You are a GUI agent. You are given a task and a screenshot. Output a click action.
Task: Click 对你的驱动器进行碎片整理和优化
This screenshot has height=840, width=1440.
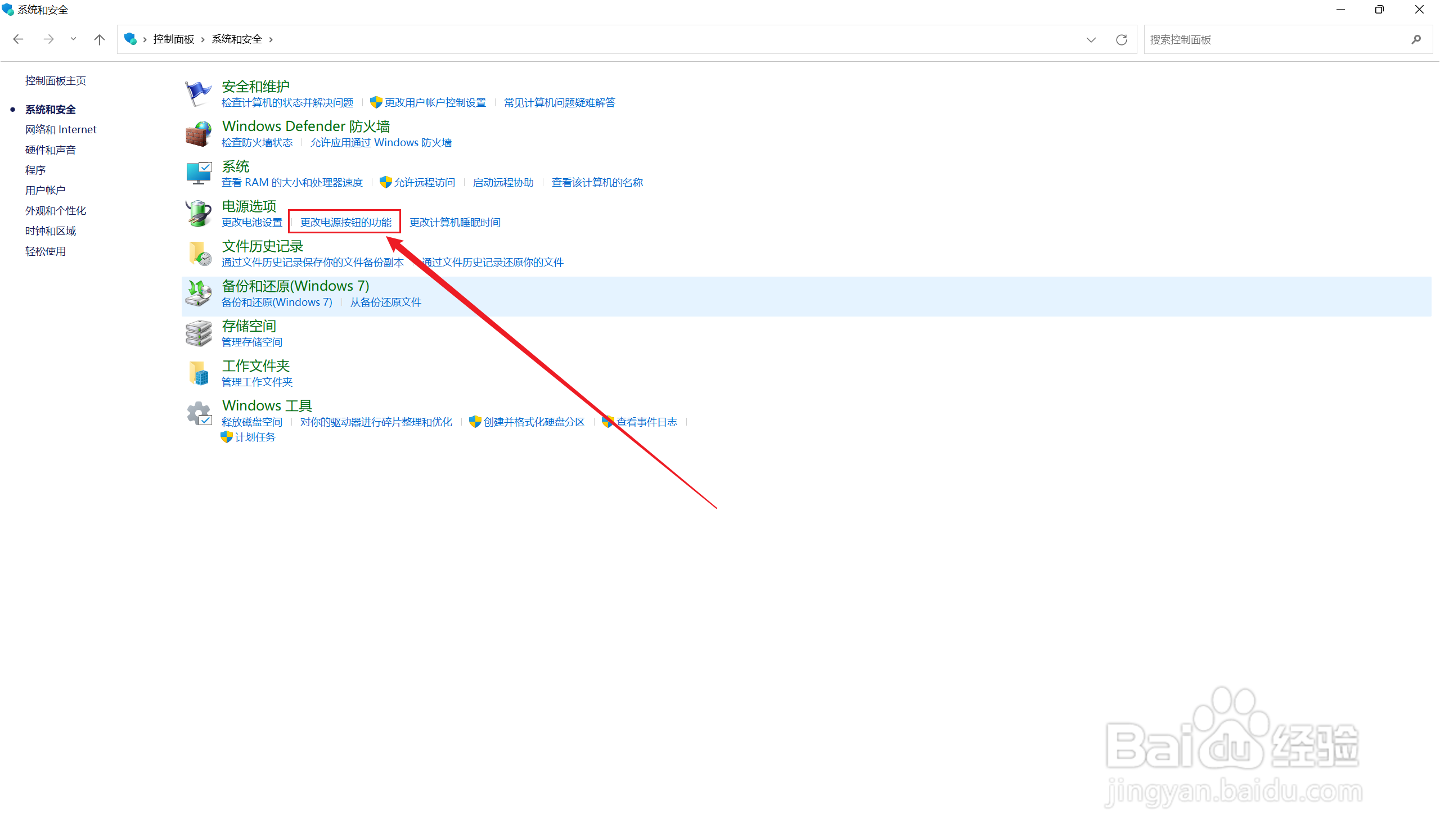pyautogui.click(x=376, y=422)
